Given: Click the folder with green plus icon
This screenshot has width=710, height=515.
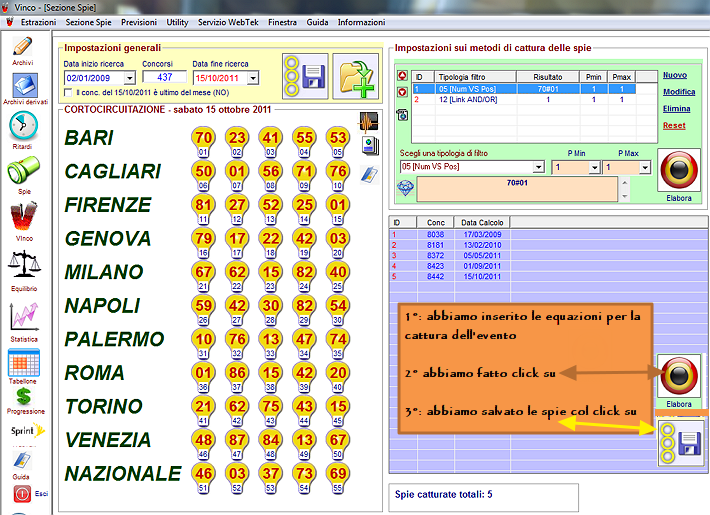Looking at the screenshot, I should pyautogui.click(x=355, y=77).
